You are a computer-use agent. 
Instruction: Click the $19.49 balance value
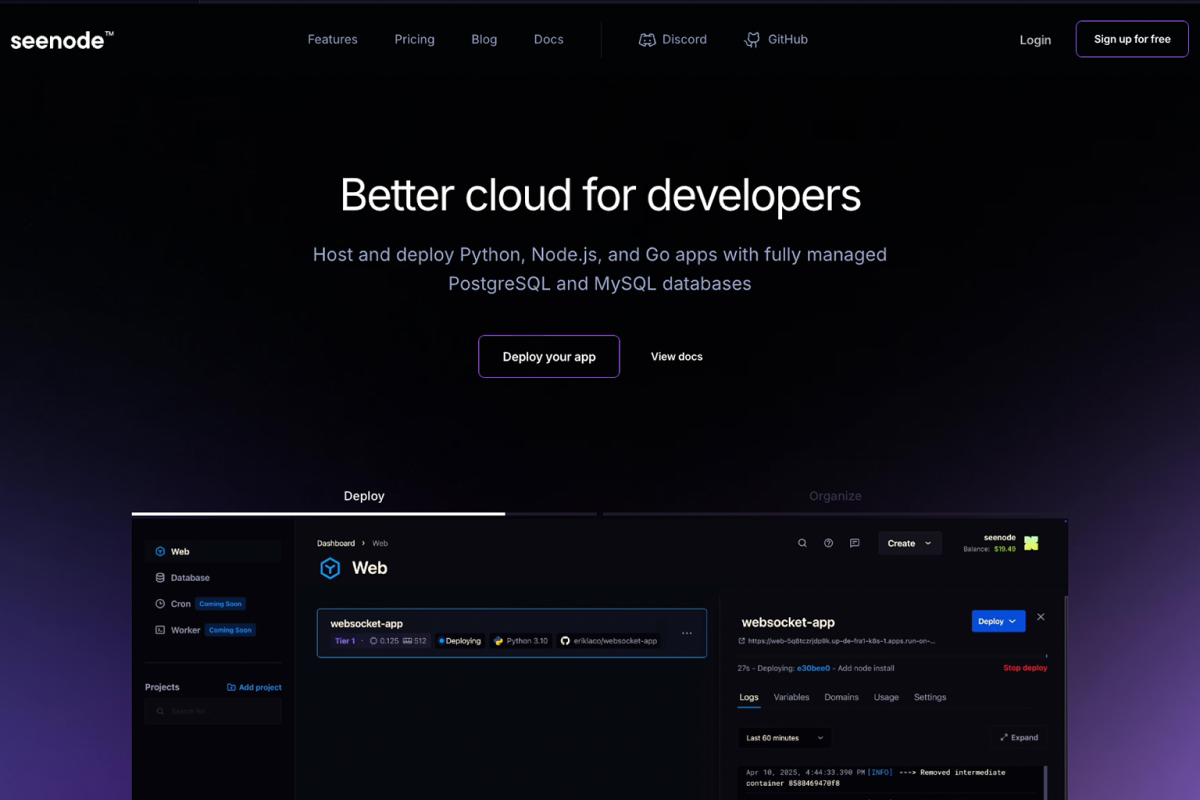coord(1005,549)
